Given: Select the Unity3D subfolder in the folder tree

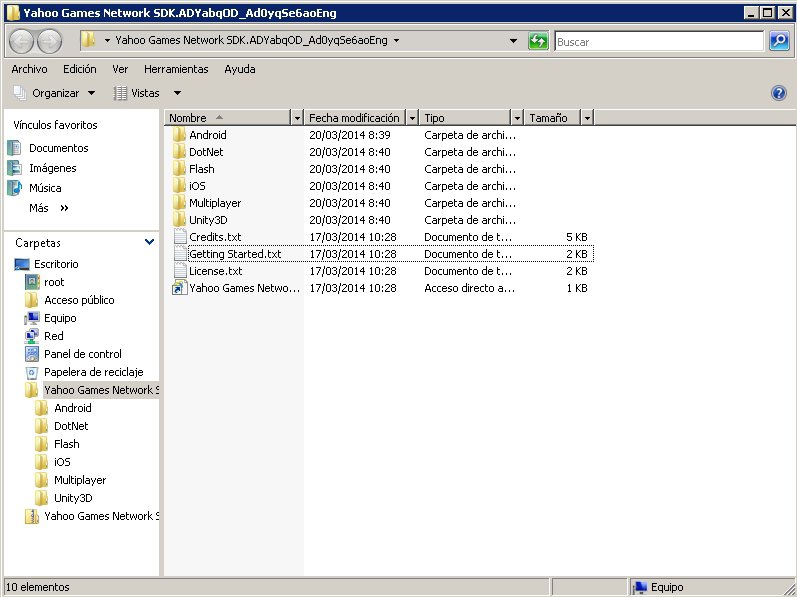Looking at the screenshot, I should [73, 498].
